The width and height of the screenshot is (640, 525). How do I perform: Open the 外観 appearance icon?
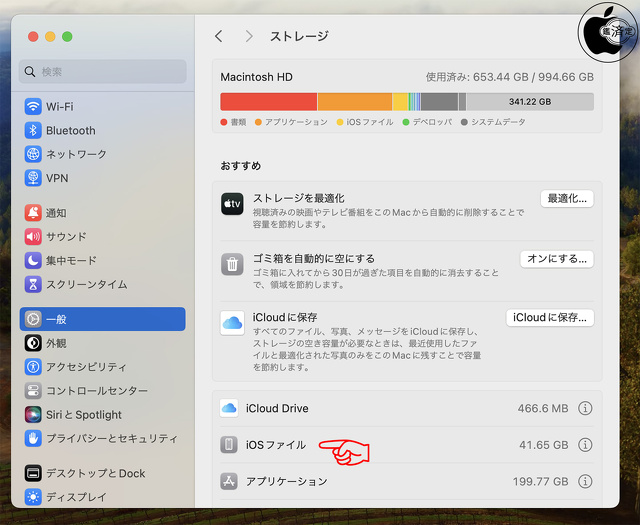(33, 343)
